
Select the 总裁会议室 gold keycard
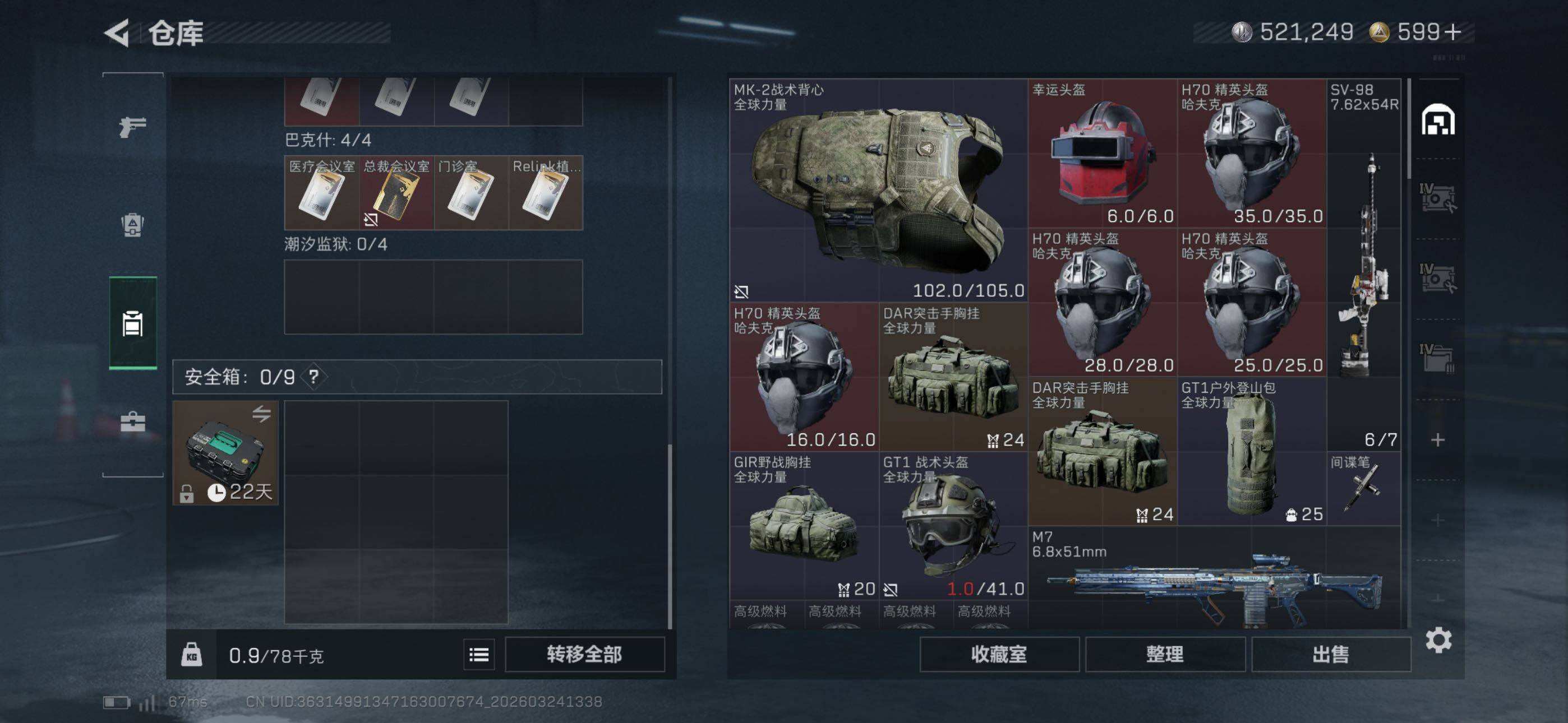396,193
